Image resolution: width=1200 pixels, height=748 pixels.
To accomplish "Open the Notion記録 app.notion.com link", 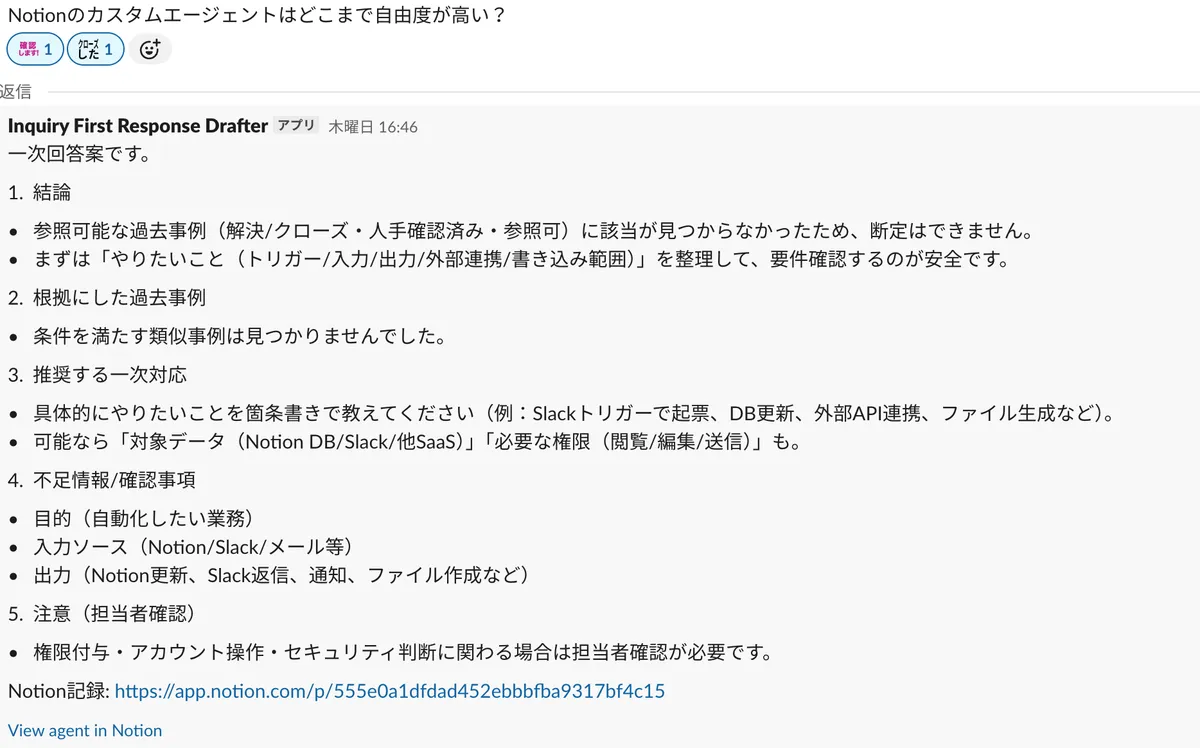I will [x=390, y=691].
